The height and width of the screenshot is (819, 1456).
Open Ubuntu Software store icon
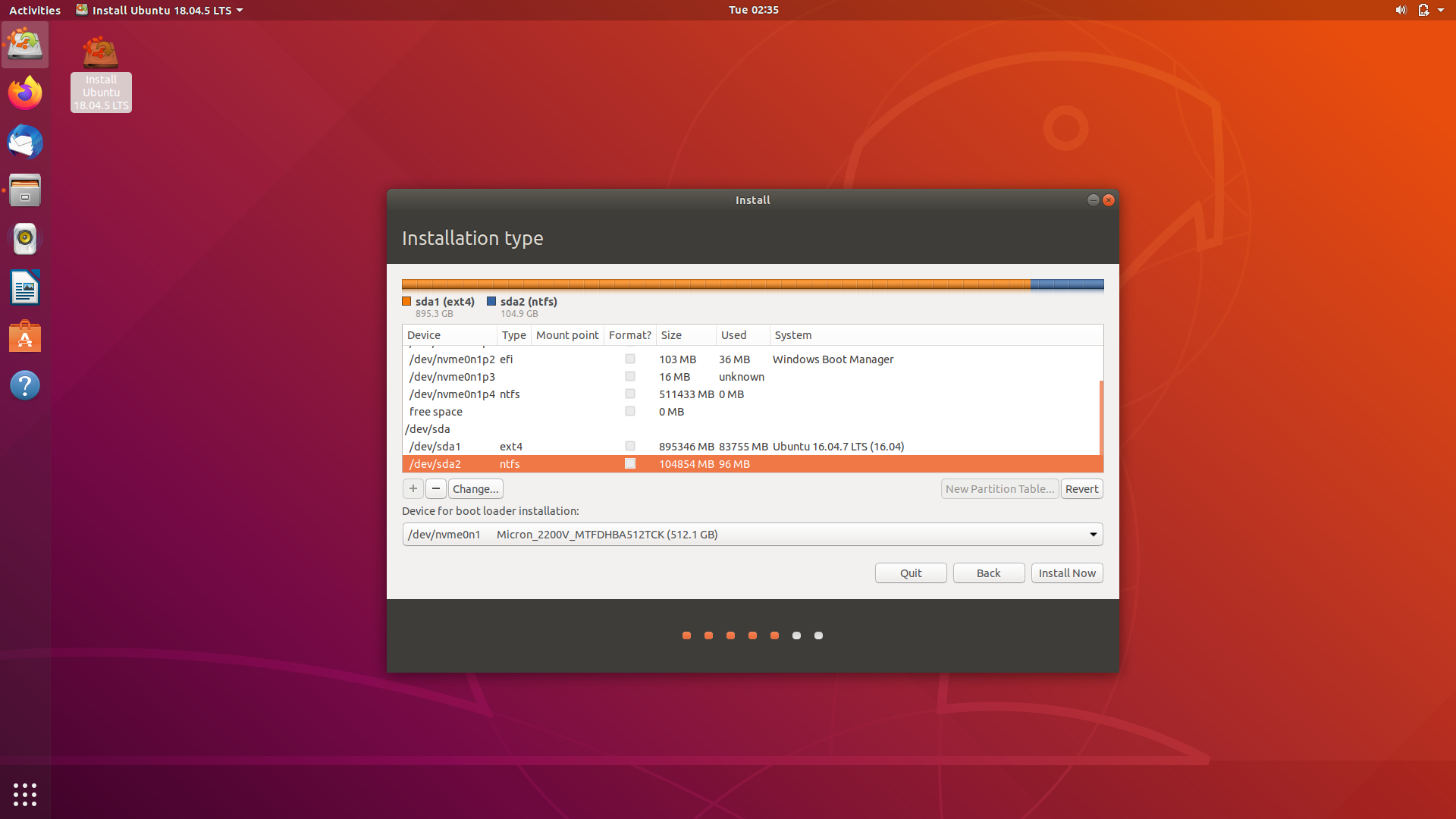pos(25,337)
